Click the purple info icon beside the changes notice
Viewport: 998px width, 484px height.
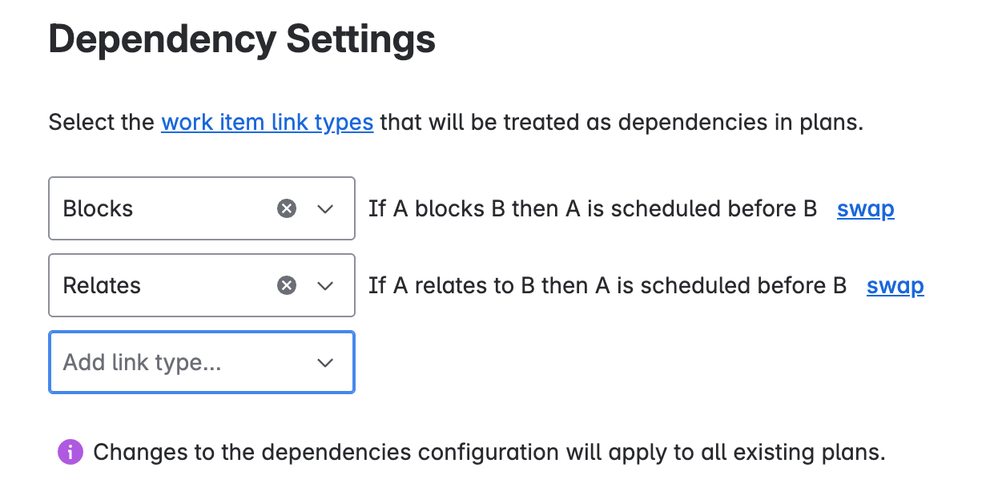(71, 453)
